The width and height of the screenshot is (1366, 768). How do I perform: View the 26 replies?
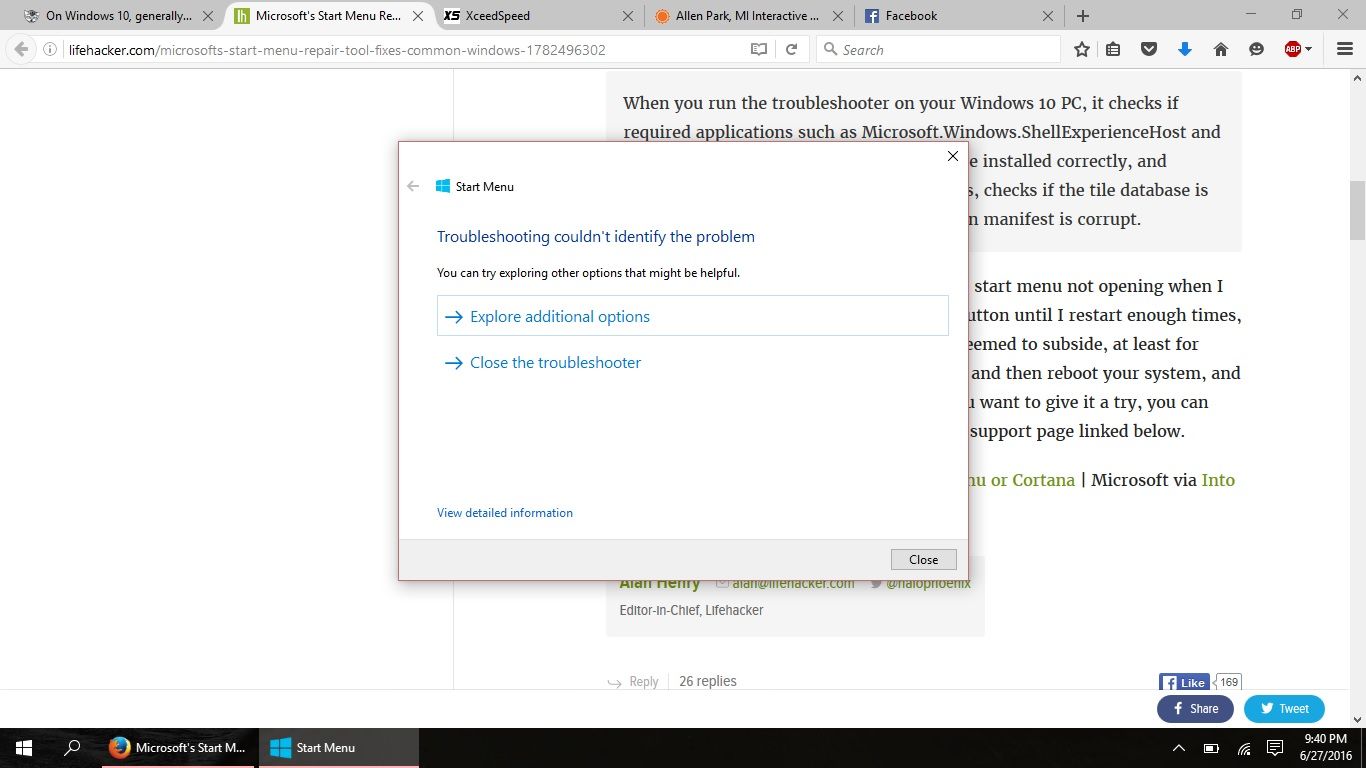pyautogui.click(x=708, y=681)
